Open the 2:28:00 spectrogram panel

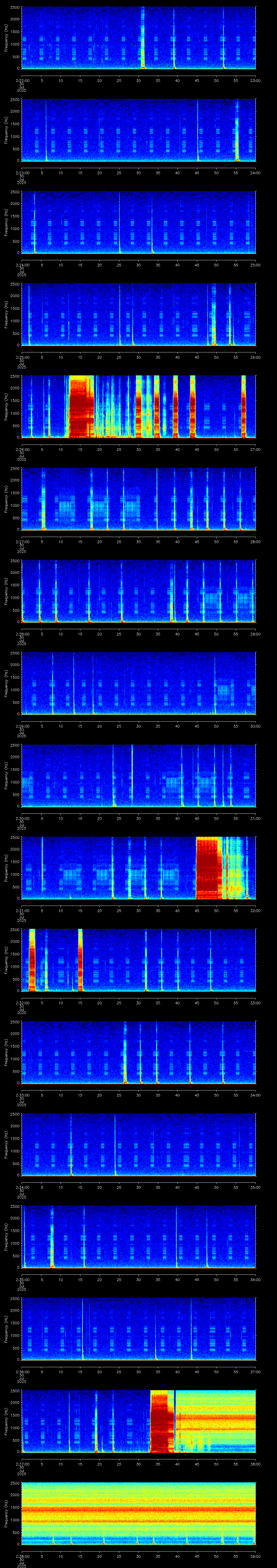pos(138,591)
